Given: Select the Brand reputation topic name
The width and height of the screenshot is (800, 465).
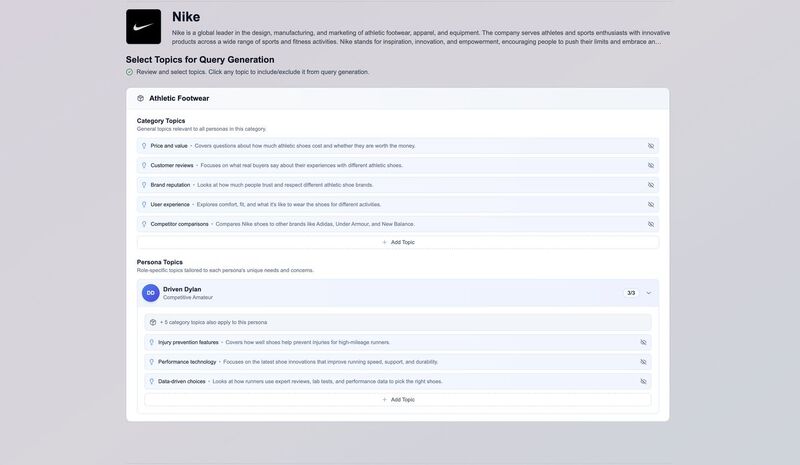Looking at the screenshot, I should [x=170, y=185].
